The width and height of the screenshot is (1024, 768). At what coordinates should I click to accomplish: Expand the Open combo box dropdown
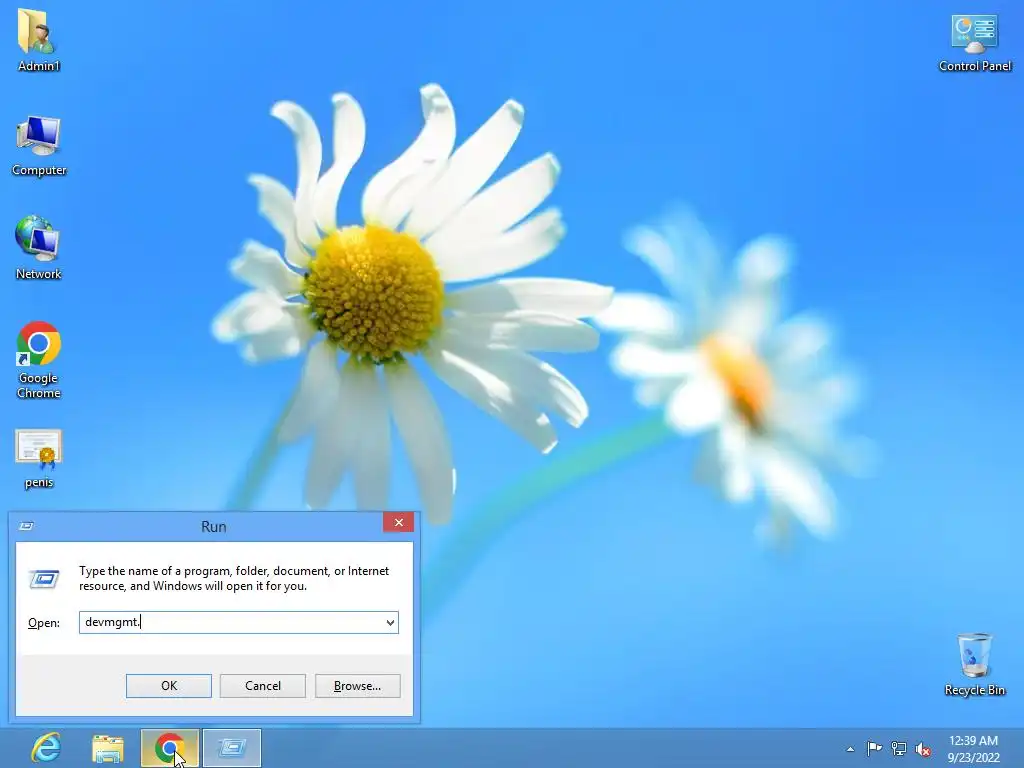[x=390, y=622]
